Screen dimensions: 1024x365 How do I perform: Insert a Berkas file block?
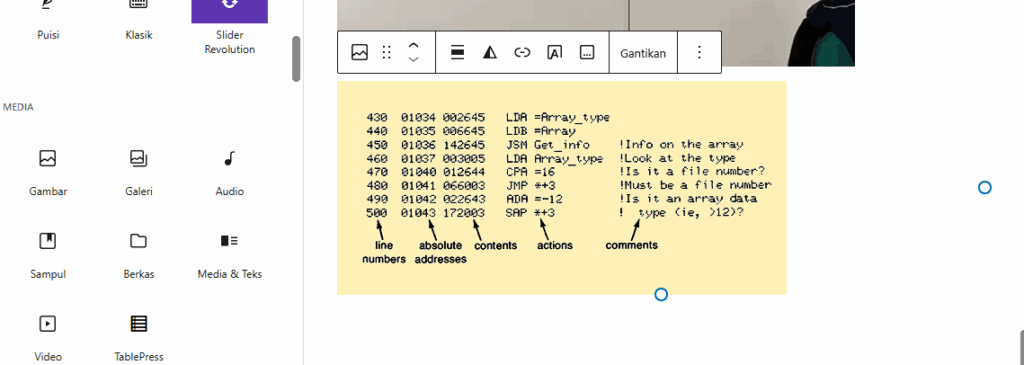coord(138,255)
